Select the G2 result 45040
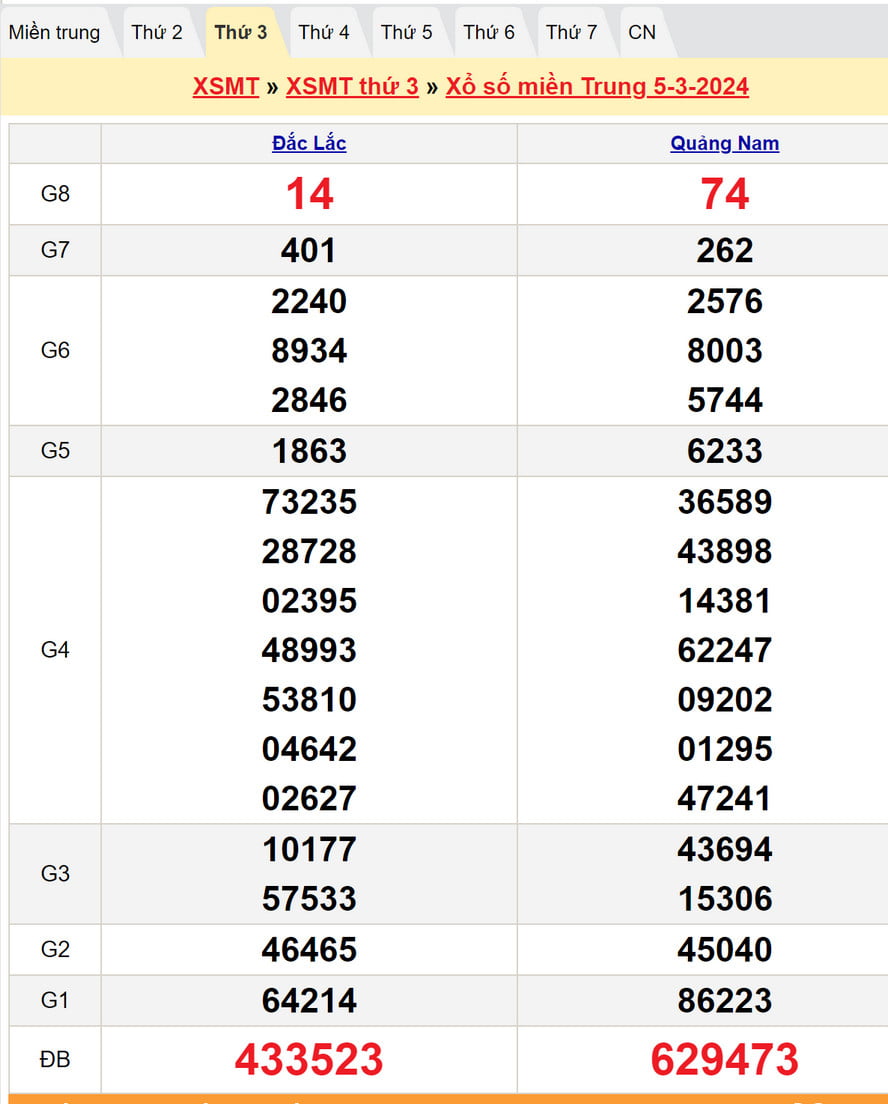The height and width of the screenshot is (1104, 888). 724,949
